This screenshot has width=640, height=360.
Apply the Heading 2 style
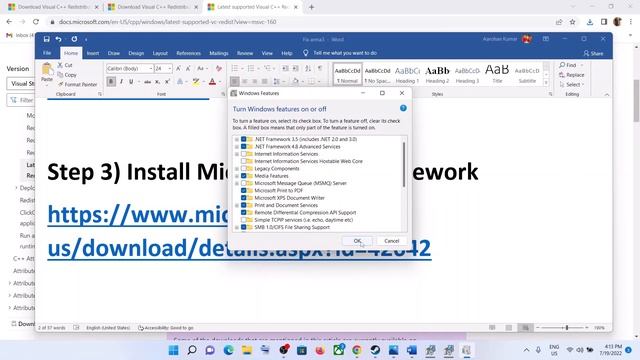[437, 74]
